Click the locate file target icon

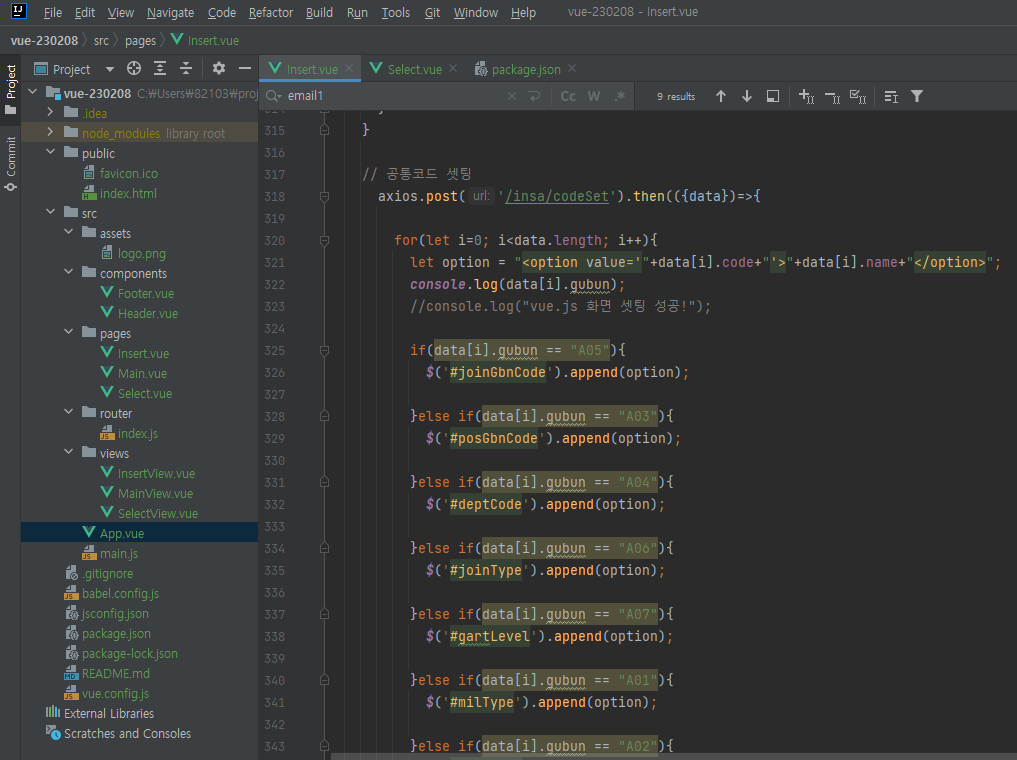point(134,69)
